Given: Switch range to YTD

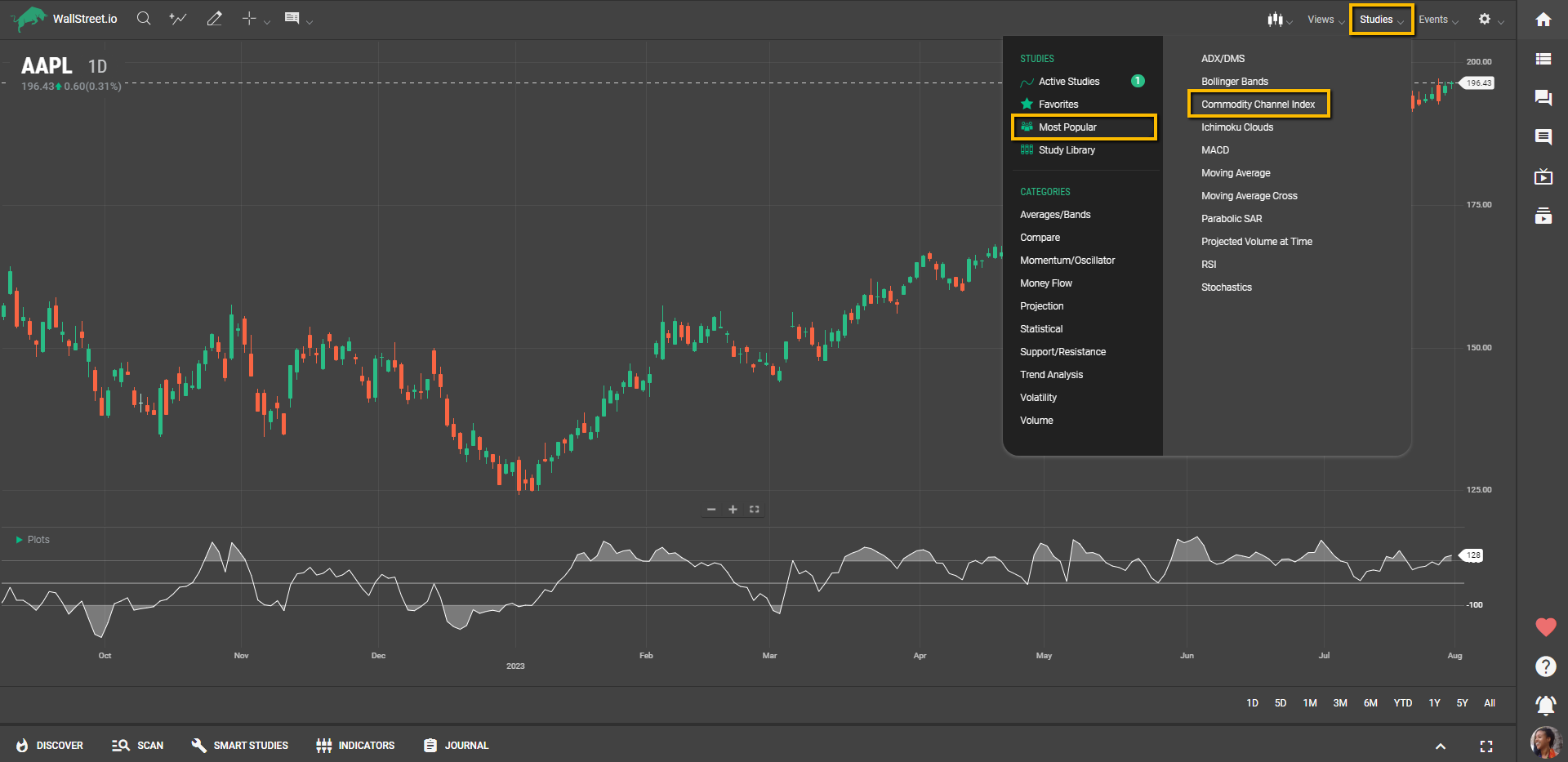Looking at the screenshot, I should pyautogui.click(x=1402, y=703).
